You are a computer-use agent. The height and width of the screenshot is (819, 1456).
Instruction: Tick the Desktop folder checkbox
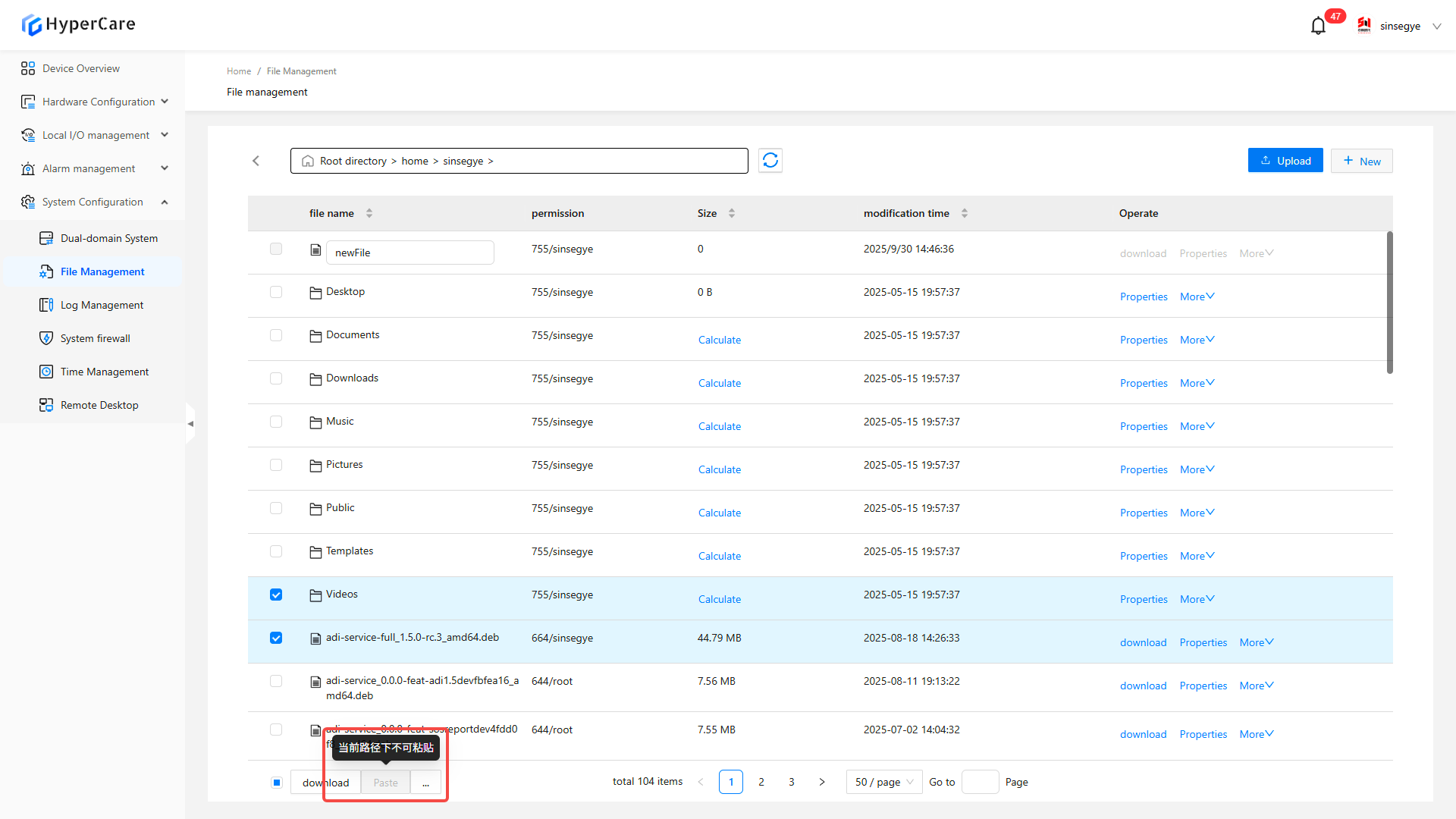coord(276,292)
